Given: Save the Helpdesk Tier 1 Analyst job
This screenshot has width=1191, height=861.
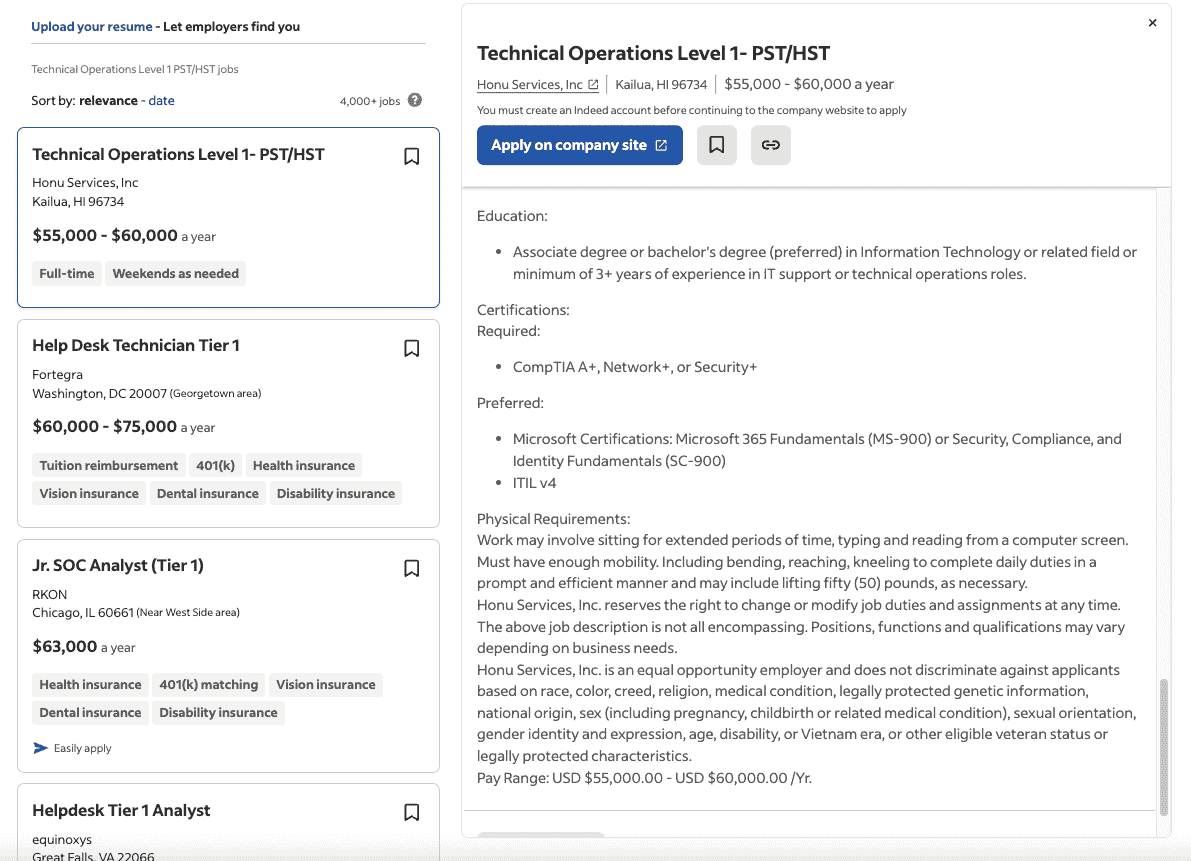Looking at the screenshot, I should click(411, 812).
